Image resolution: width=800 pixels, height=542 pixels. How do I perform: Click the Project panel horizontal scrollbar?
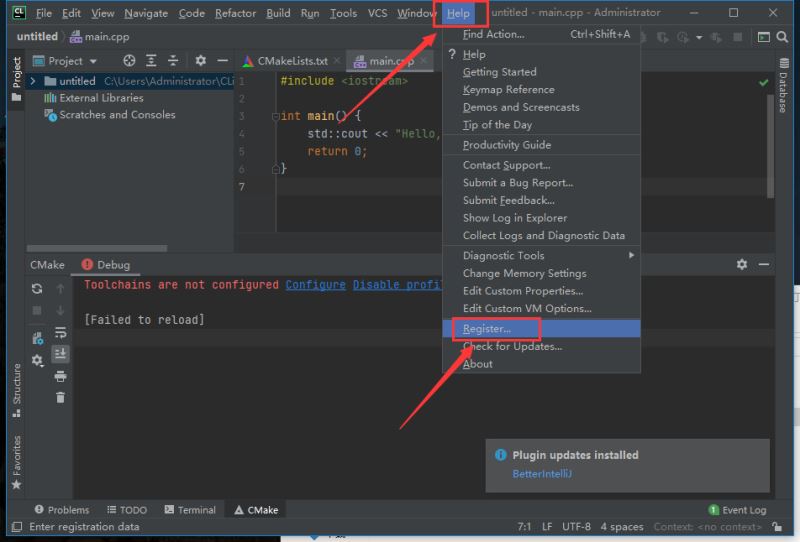pos(96,249)
